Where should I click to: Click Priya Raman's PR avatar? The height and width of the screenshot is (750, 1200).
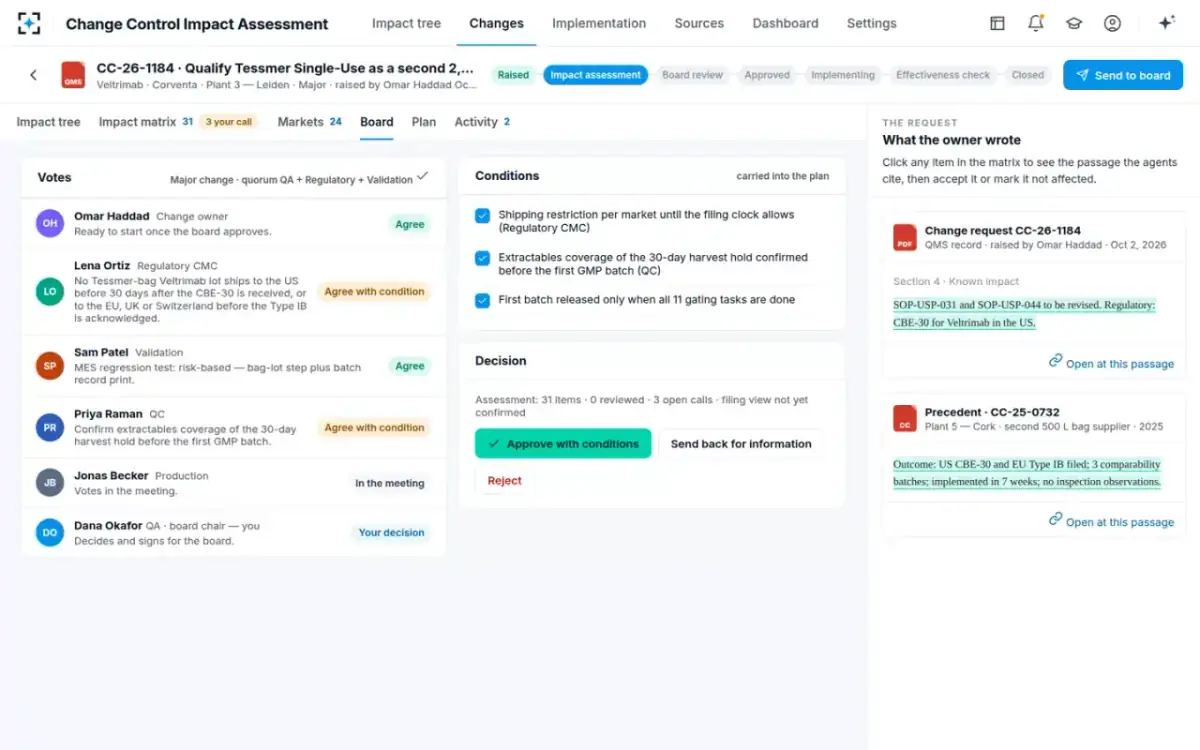click(50, 428)
